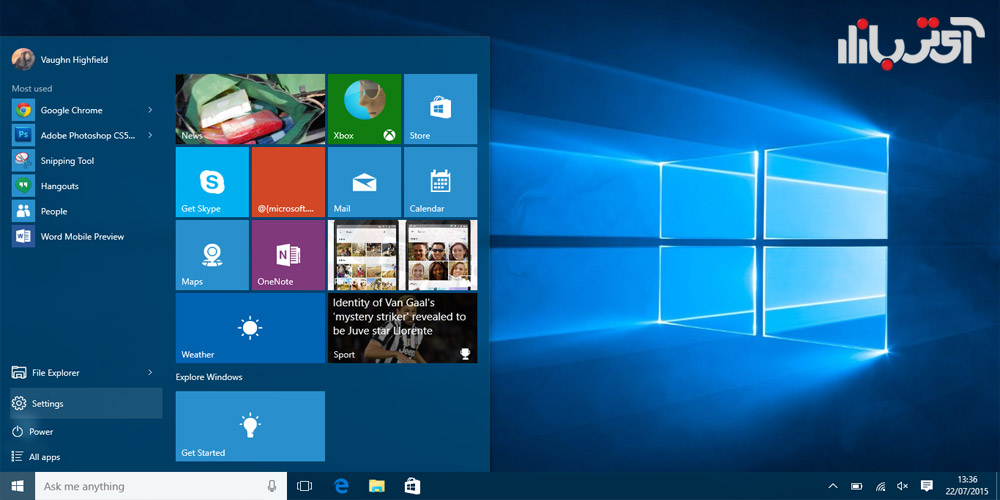This screenshot has height=500, width=1000.
Task: Open the News live tile
Action: [x=250, y=109]
